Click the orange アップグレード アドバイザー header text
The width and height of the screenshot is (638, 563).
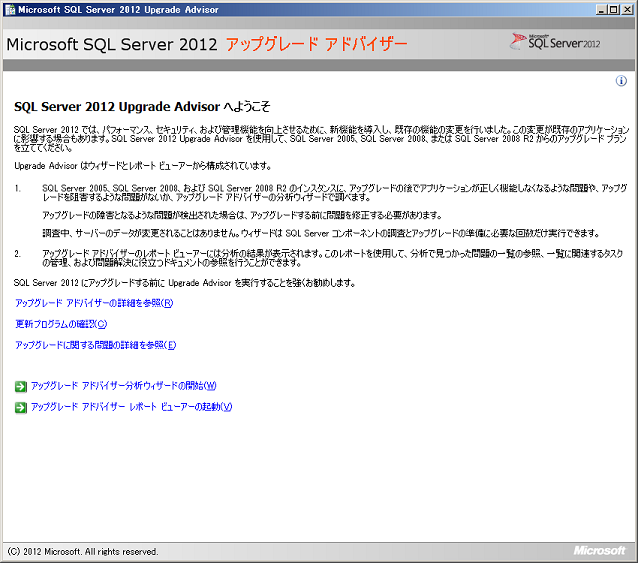point(316,45)
